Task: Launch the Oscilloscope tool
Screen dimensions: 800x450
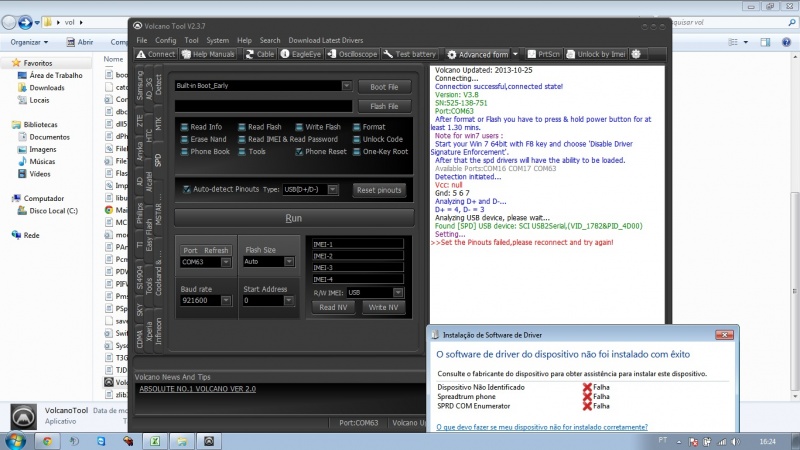Action: [352, 54]
